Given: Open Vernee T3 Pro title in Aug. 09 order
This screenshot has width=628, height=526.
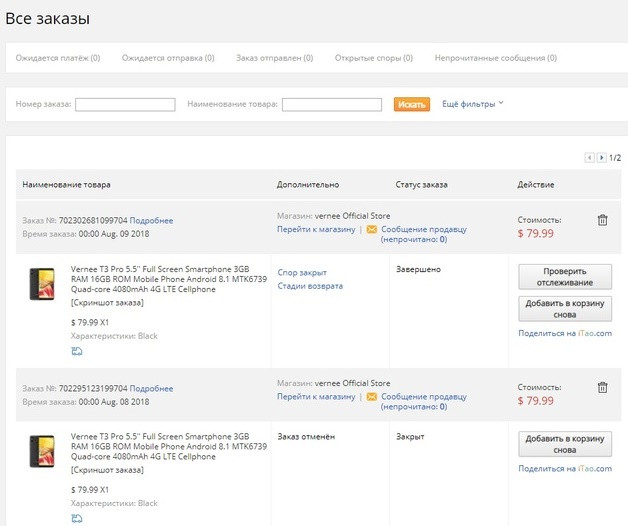Looking at the screenshot, I should (x=169, y=279).
